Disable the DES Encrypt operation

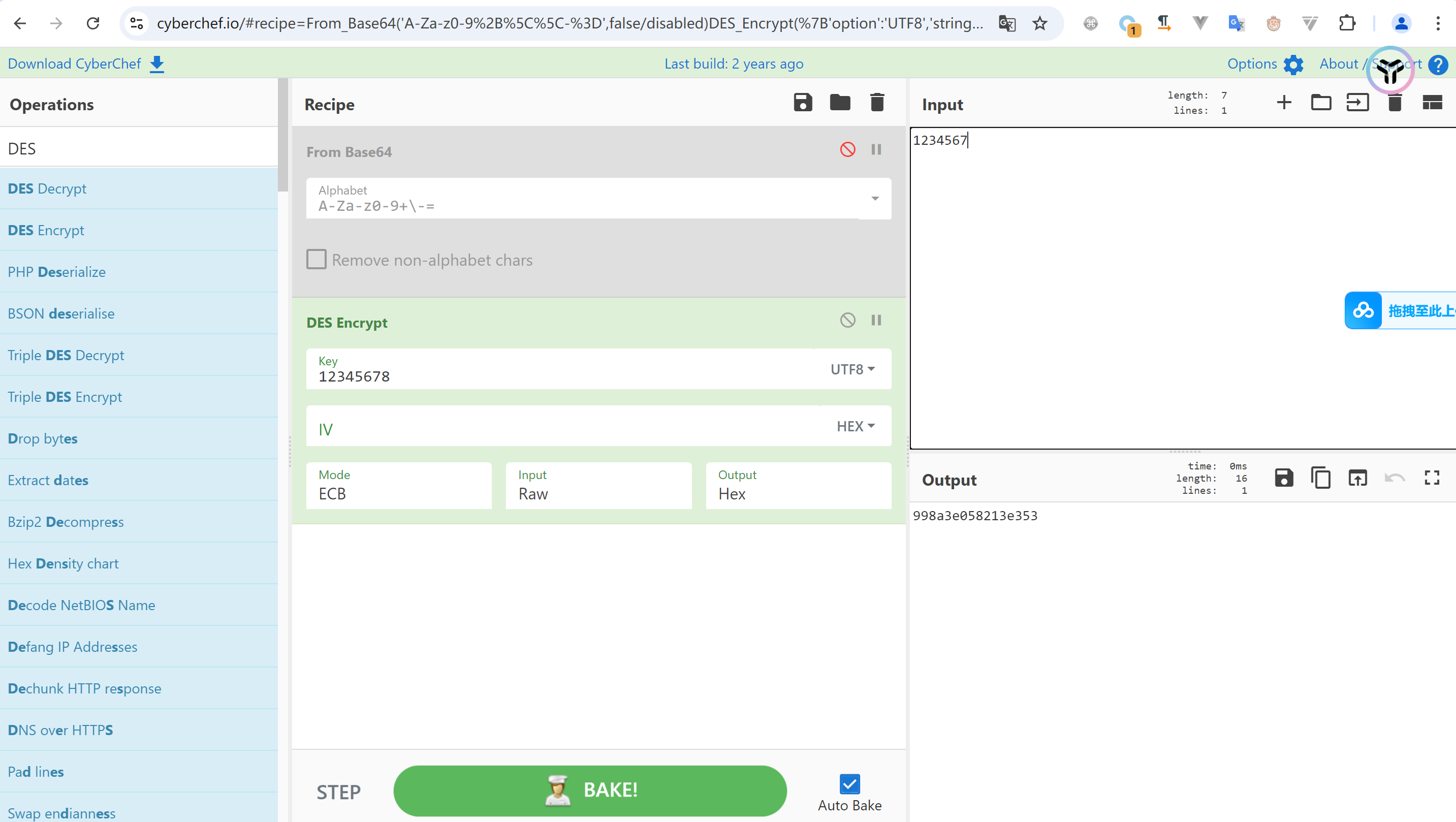[847, 320]
